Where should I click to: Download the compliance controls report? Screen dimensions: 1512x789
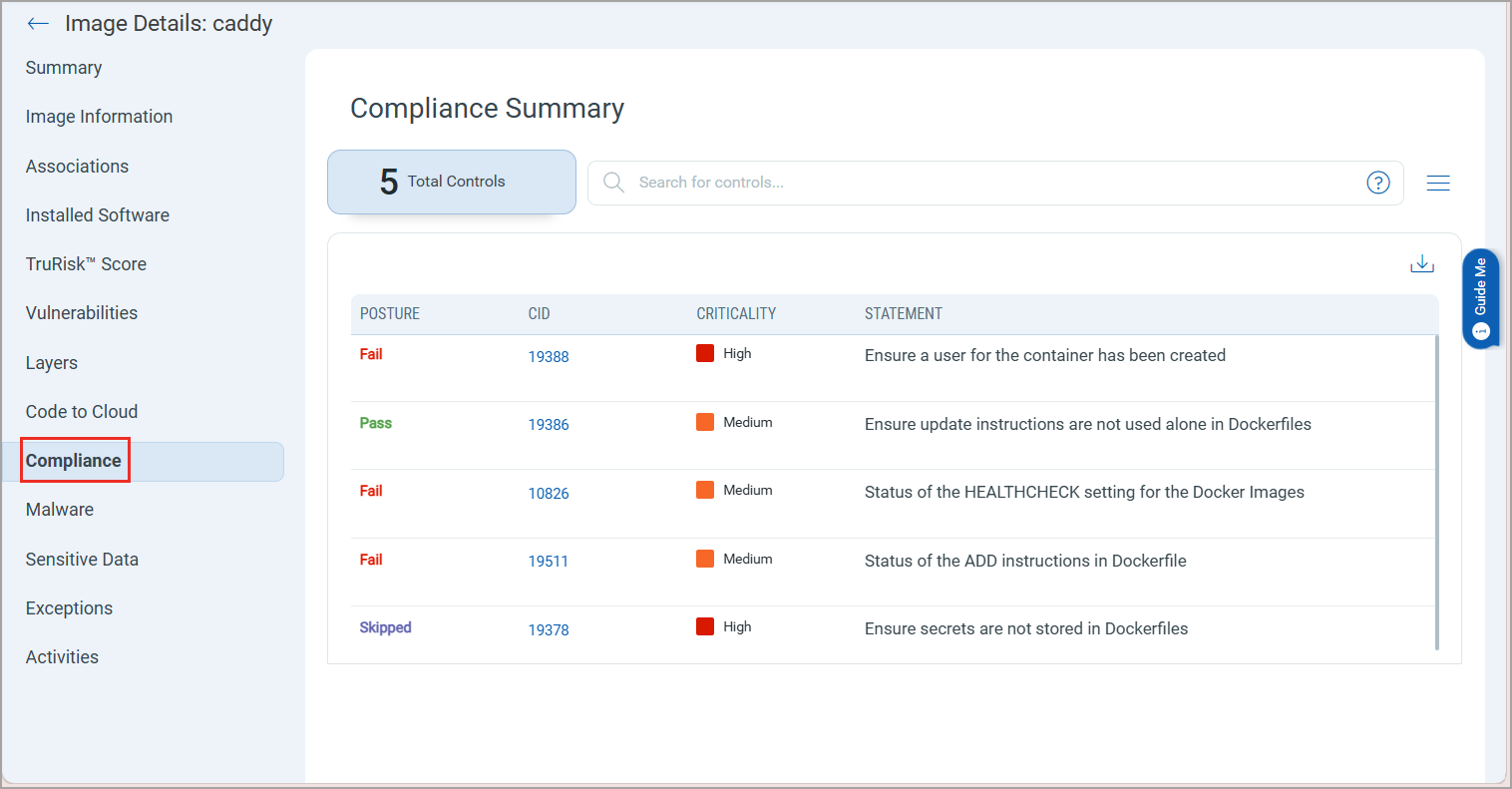click(1422, 263)
